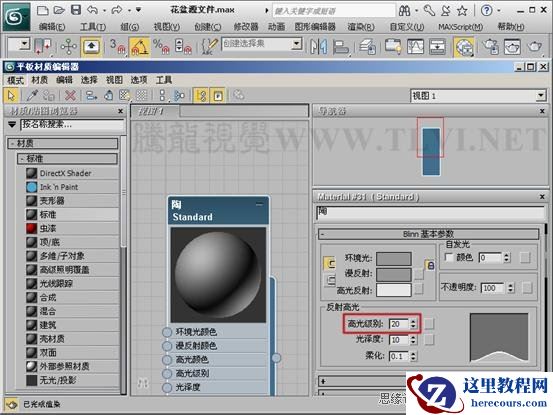Viewport: 553px width, 415px height.
Task: Click the favorites star icon in title bar
Action: coord(462,11)
